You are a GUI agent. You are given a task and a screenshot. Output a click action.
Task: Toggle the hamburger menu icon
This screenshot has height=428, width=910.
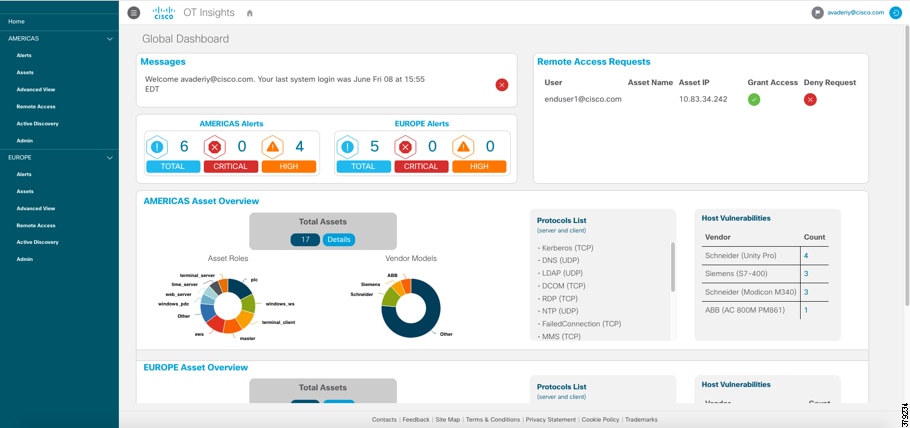(134, 13)
